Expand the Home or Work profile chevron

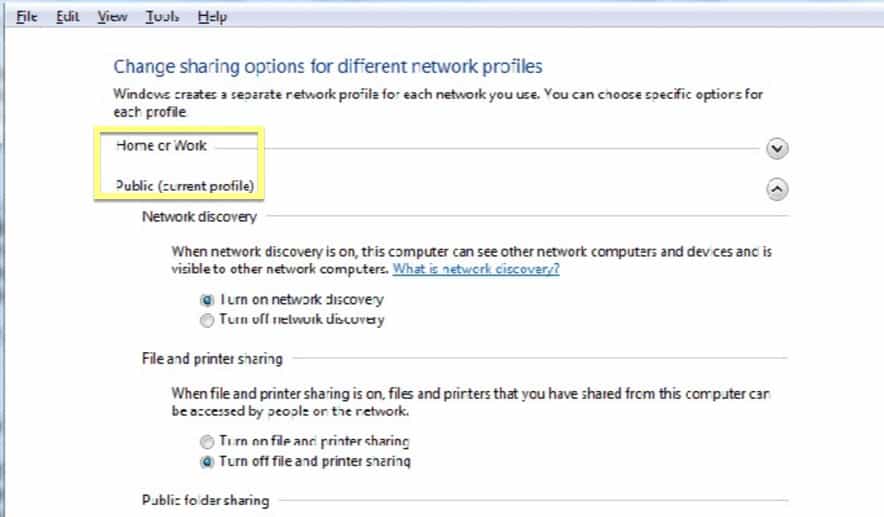(x=777, y=149)
